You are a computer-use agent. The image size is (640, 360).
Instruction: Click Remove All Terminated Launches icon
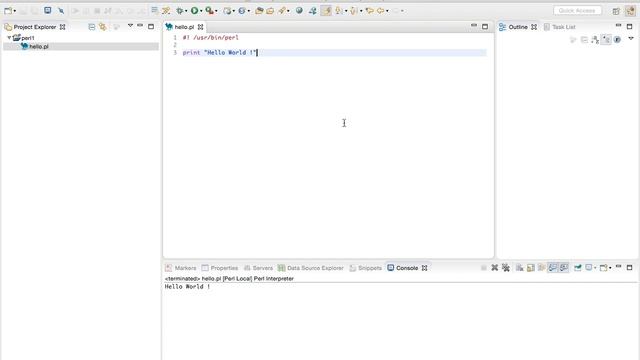tap(506, 268)
